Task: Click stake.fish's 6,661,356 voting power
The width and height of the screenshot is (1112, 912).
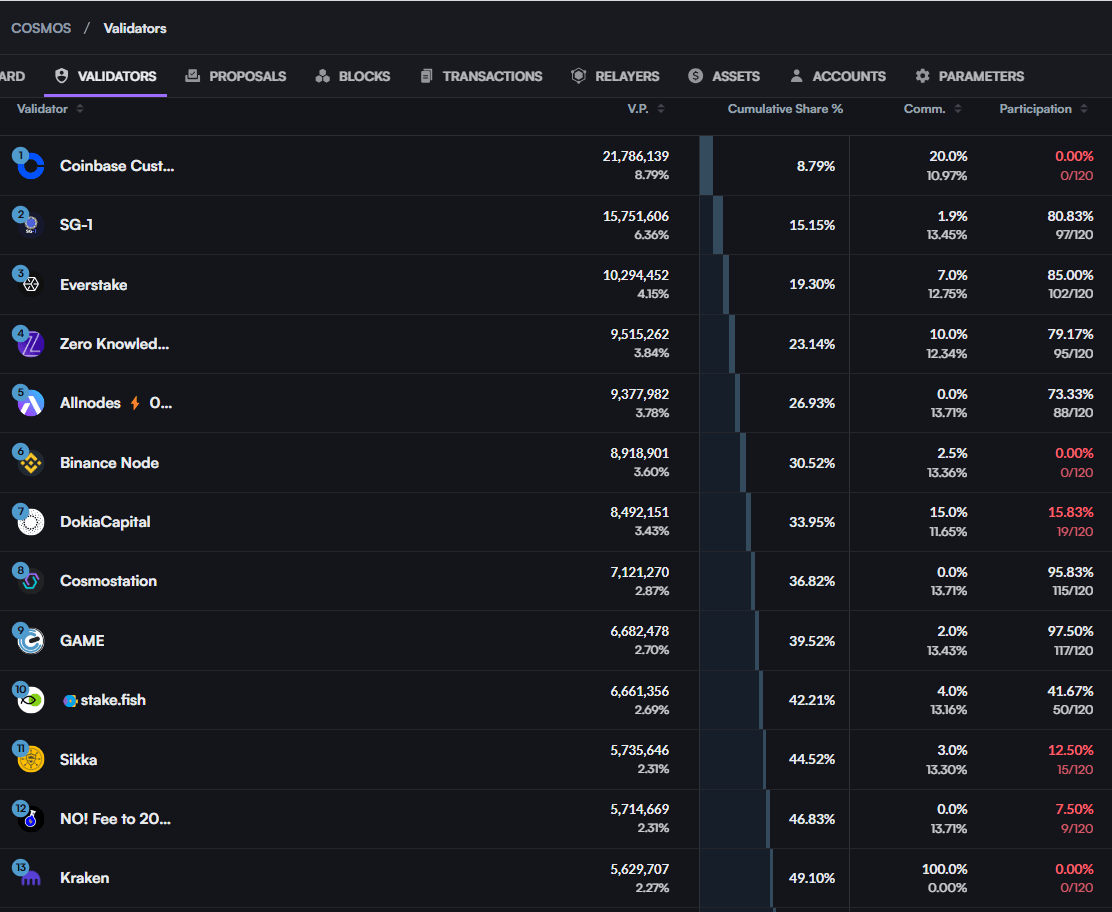Action: 639,691
